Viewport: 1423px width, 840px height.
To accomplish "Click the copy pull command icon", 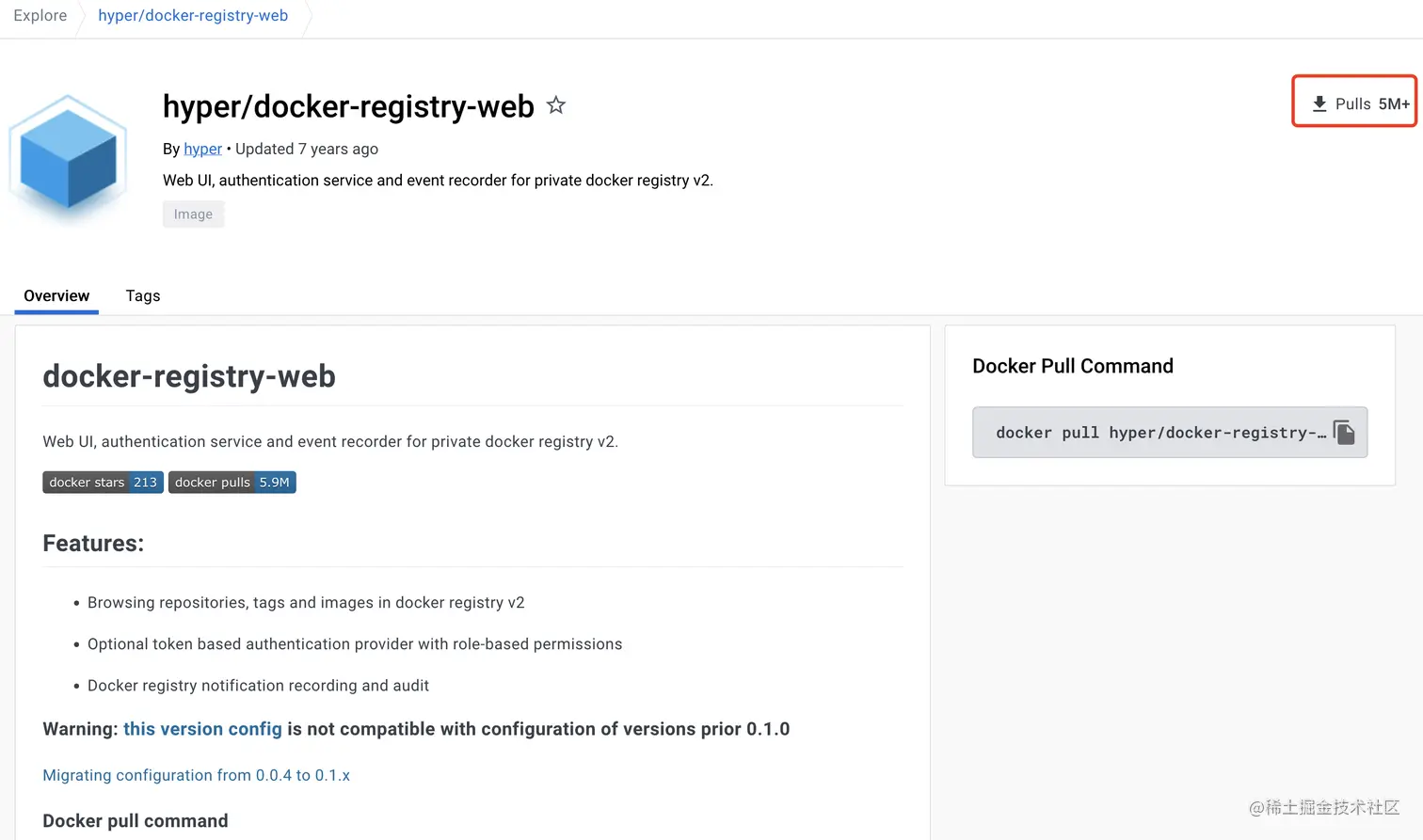I will click(1344, 433).
